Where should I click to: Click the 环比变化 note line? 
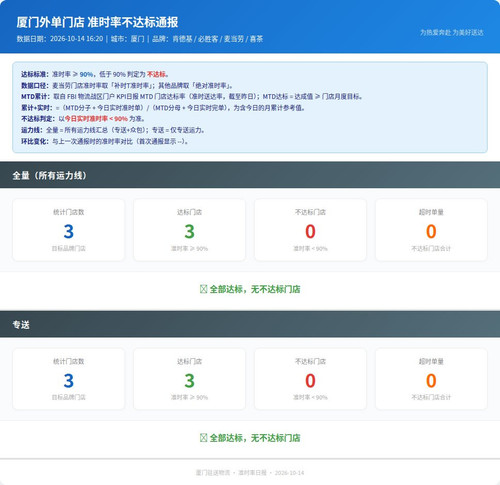click(x=105, y=141)
